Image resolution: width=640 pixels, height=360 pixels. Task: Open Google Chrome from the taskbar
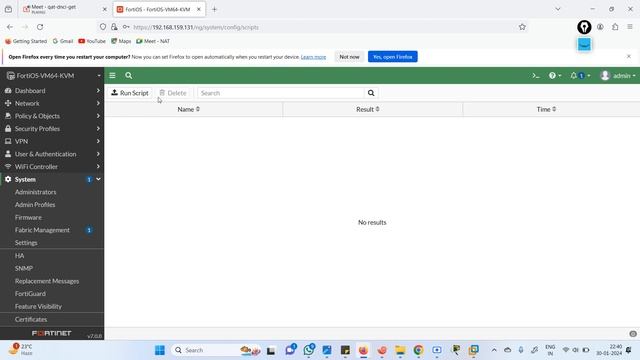[x=418, y=350]
